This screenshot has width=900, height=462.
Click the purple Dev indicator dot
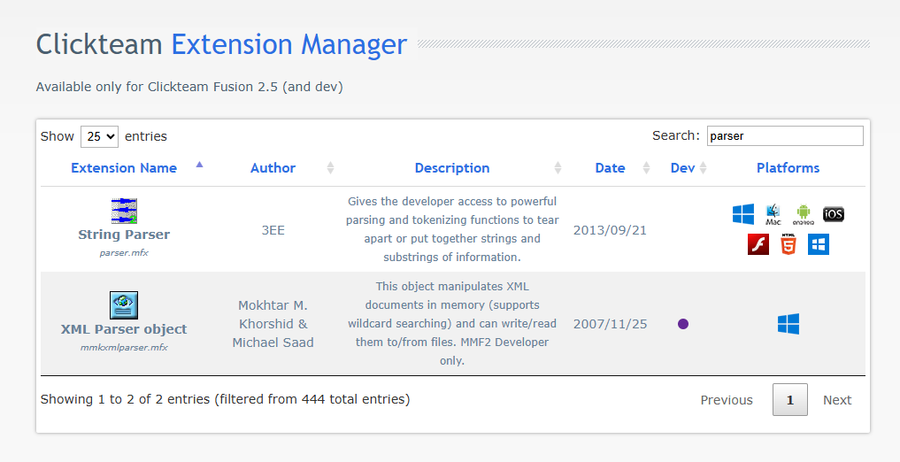[683, 324]
